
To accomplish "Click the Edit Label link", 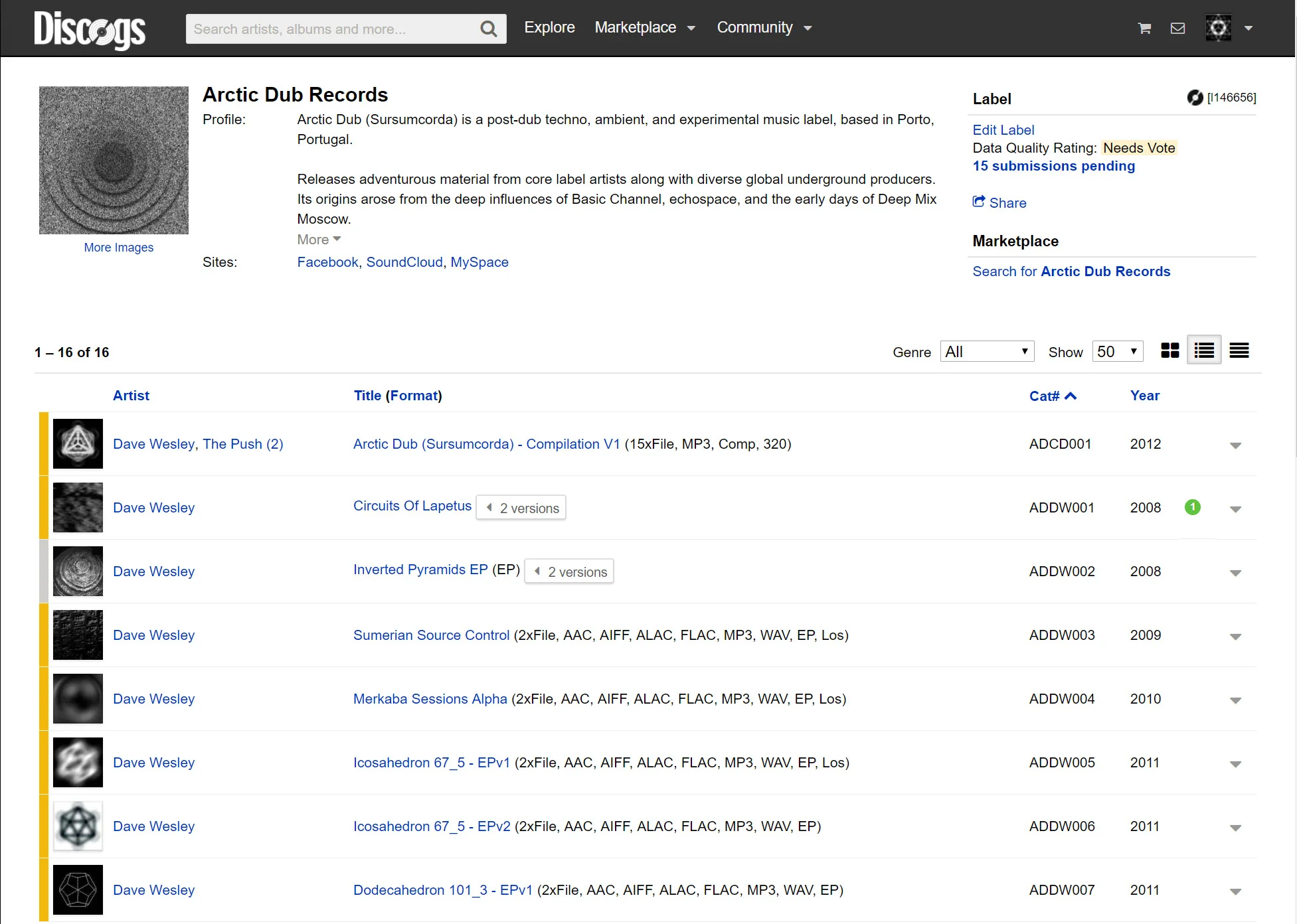I will point(1003,130).
